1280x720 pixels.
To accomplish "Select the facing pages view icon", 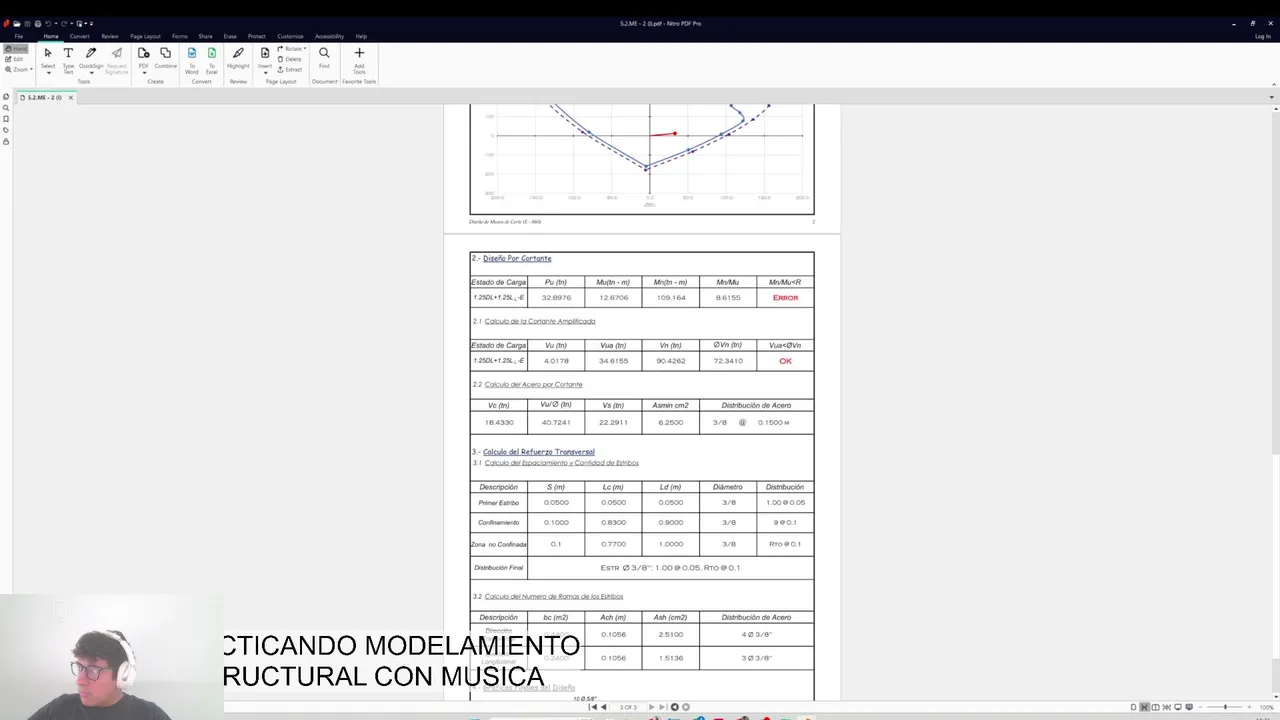I will click(1156, 707).
